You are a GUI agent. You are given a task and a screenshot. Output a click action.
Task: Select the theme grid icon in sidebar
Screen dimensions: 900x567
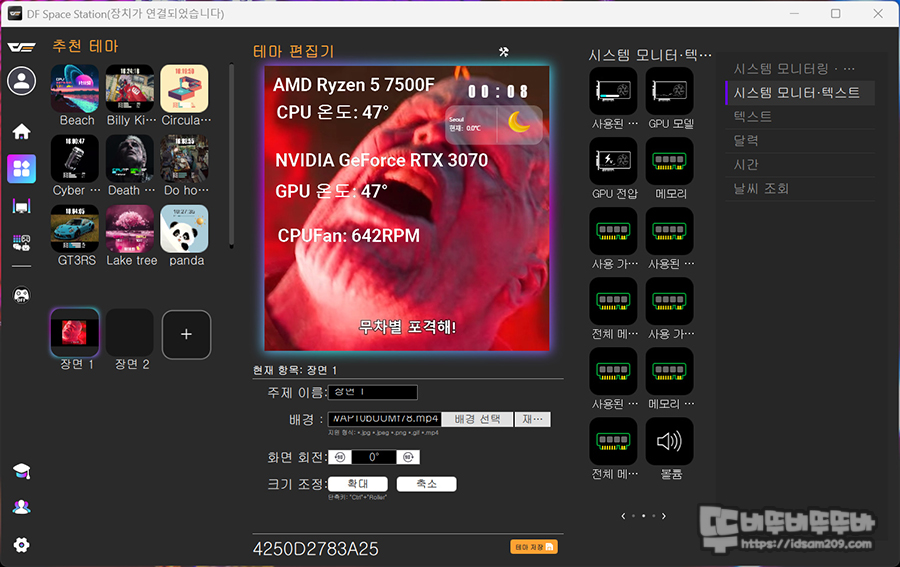click(21, 169)
